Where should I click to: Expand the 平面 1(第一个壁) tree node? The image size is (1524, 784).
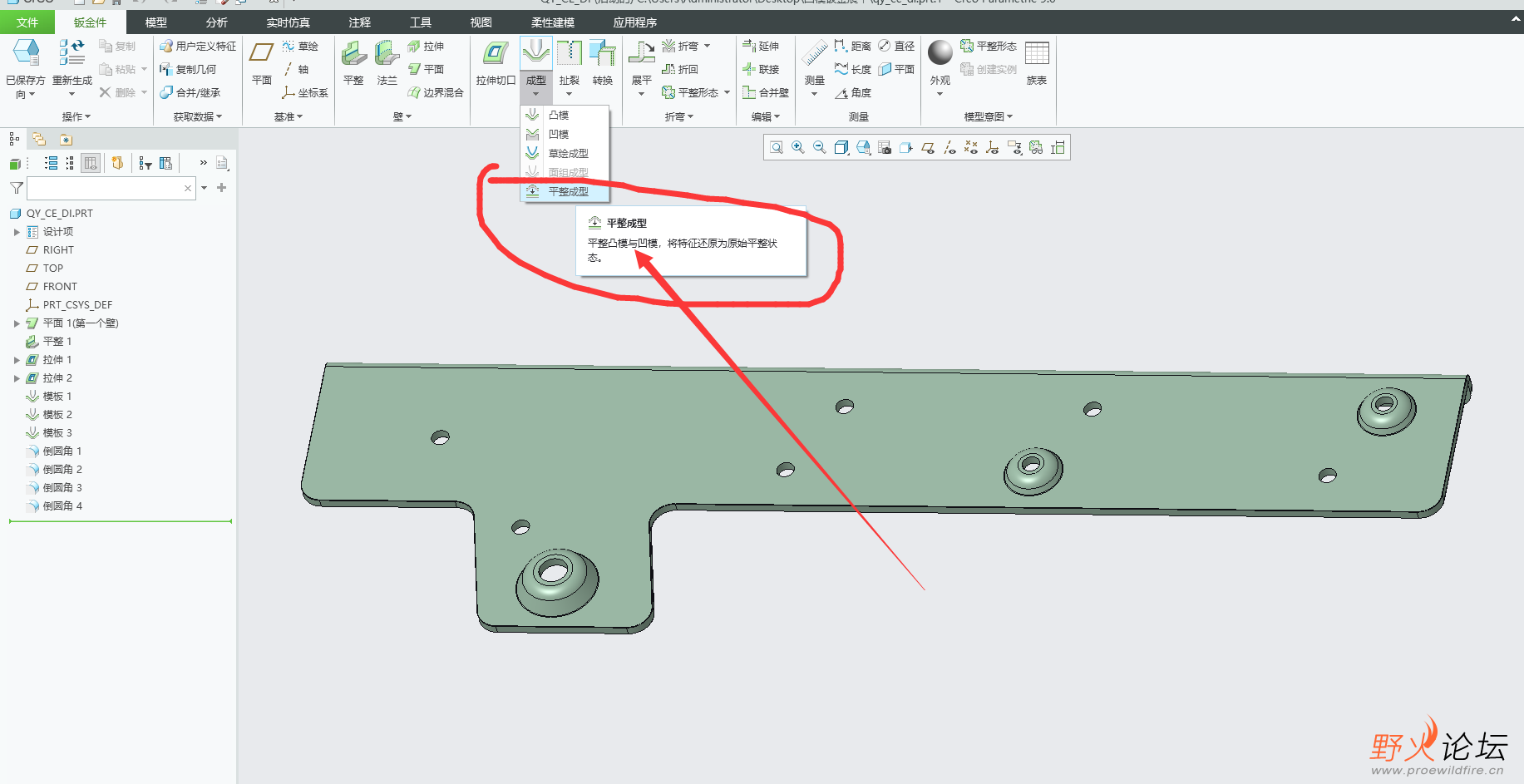pyautogui.click(x=17, y=323)
